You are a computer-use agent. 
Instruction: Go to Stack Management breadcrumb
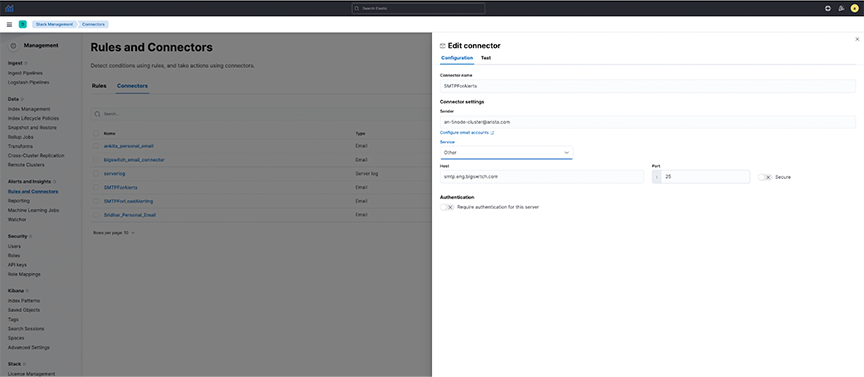(54, 24)
